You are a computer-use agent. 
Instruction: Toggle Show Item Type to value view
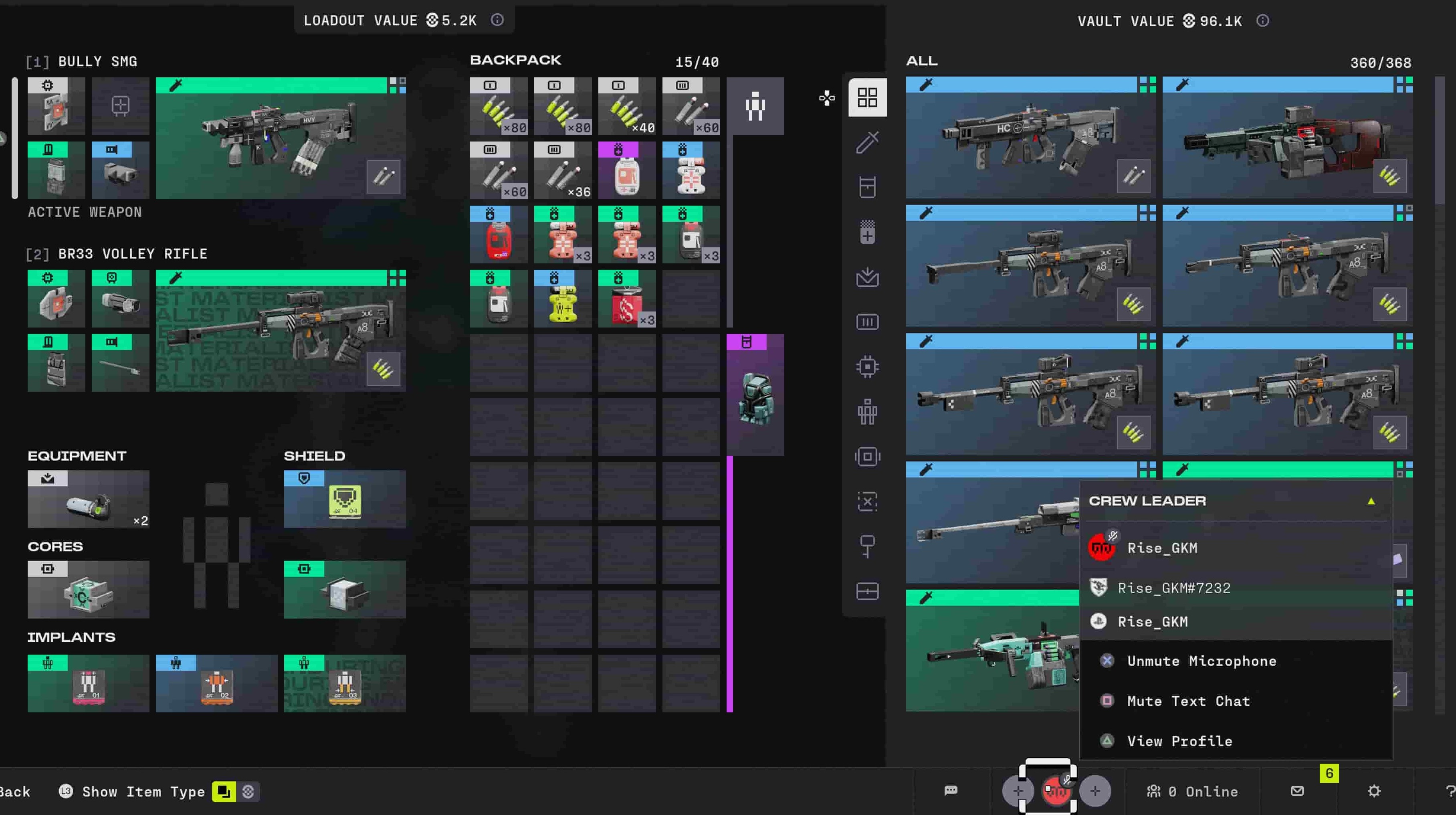point(248,792)
